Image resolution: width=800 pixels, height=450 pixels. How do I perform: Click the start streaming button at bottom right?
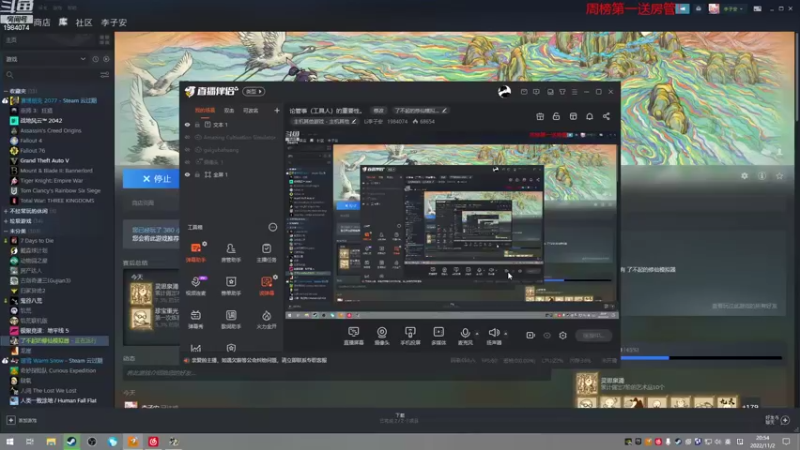pyautogui.click(x=593, y=335)
